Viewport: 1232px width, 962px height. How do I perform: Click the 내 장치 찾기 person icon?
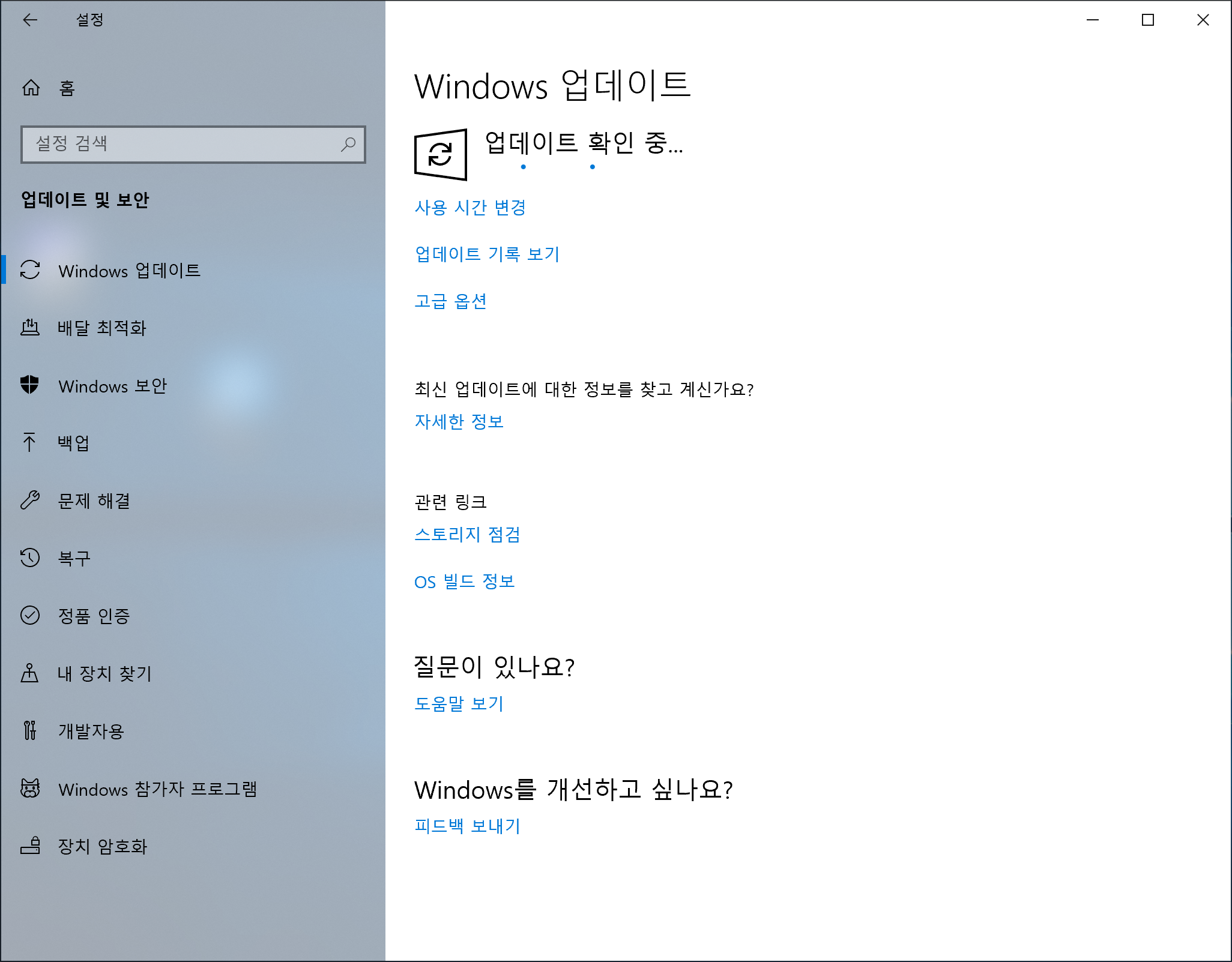pos(29,673)
